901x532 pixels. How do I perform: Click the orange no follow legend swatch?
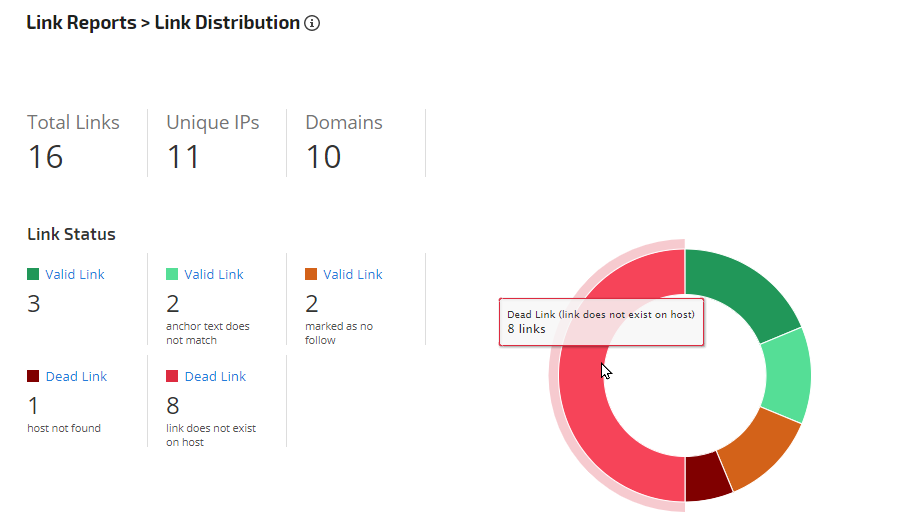(311, 274)
